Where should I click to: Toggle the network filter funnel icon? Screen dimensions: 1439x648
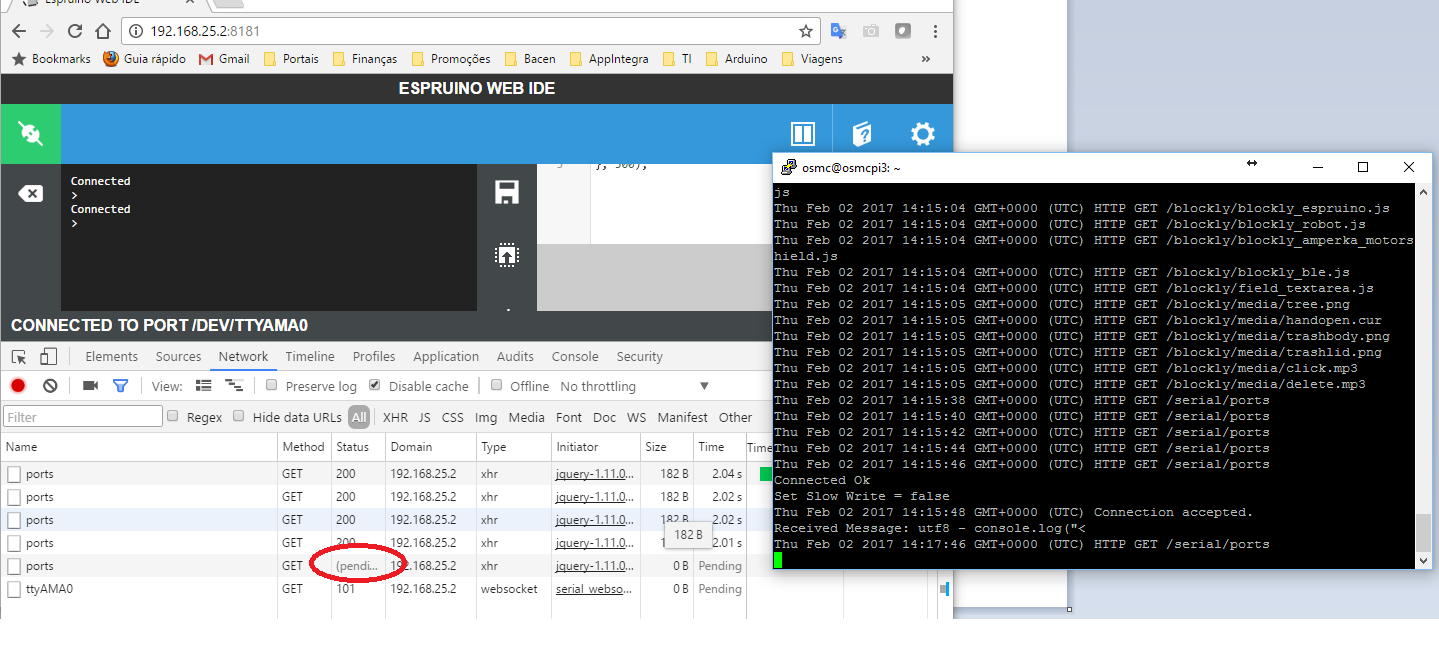click(120, 386)
